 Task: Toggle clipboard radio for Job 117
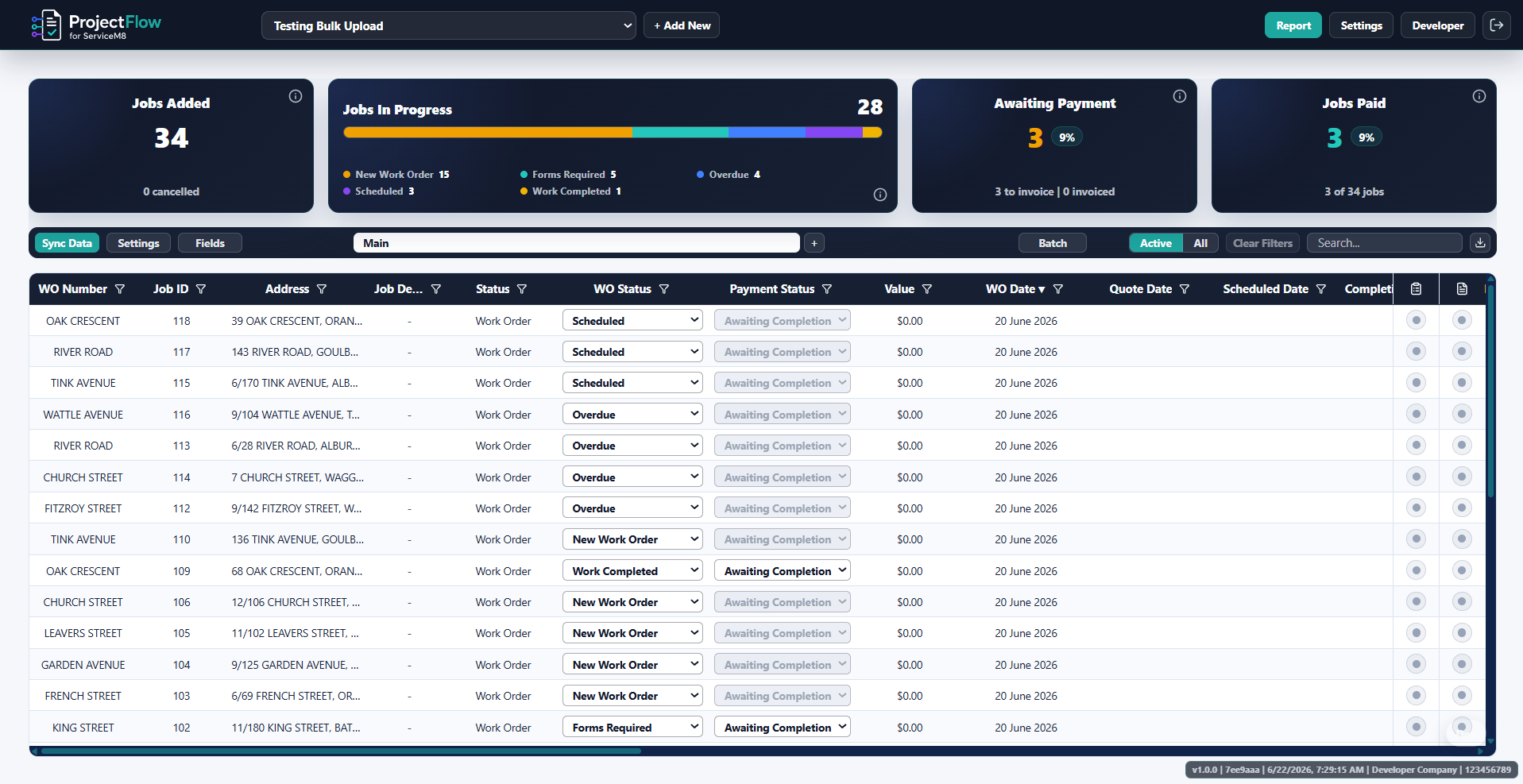click(x=1416, y=351)
